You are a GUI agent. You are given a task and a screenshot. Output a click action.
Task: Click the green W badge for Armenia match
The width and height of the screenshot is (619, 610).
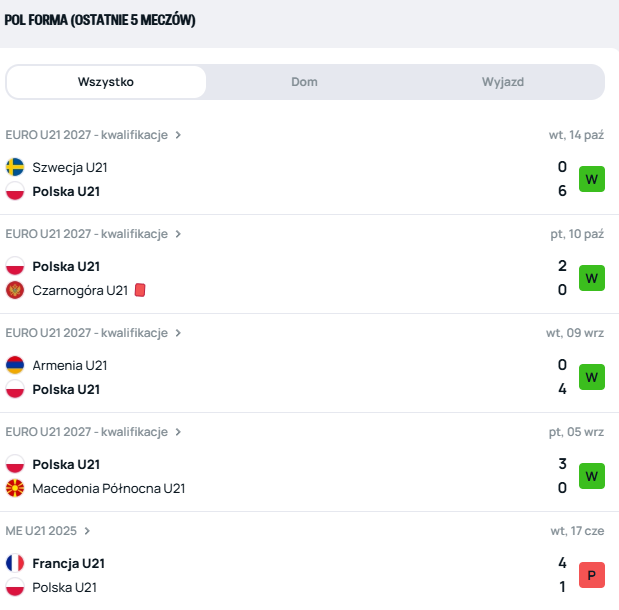point(592,377)
